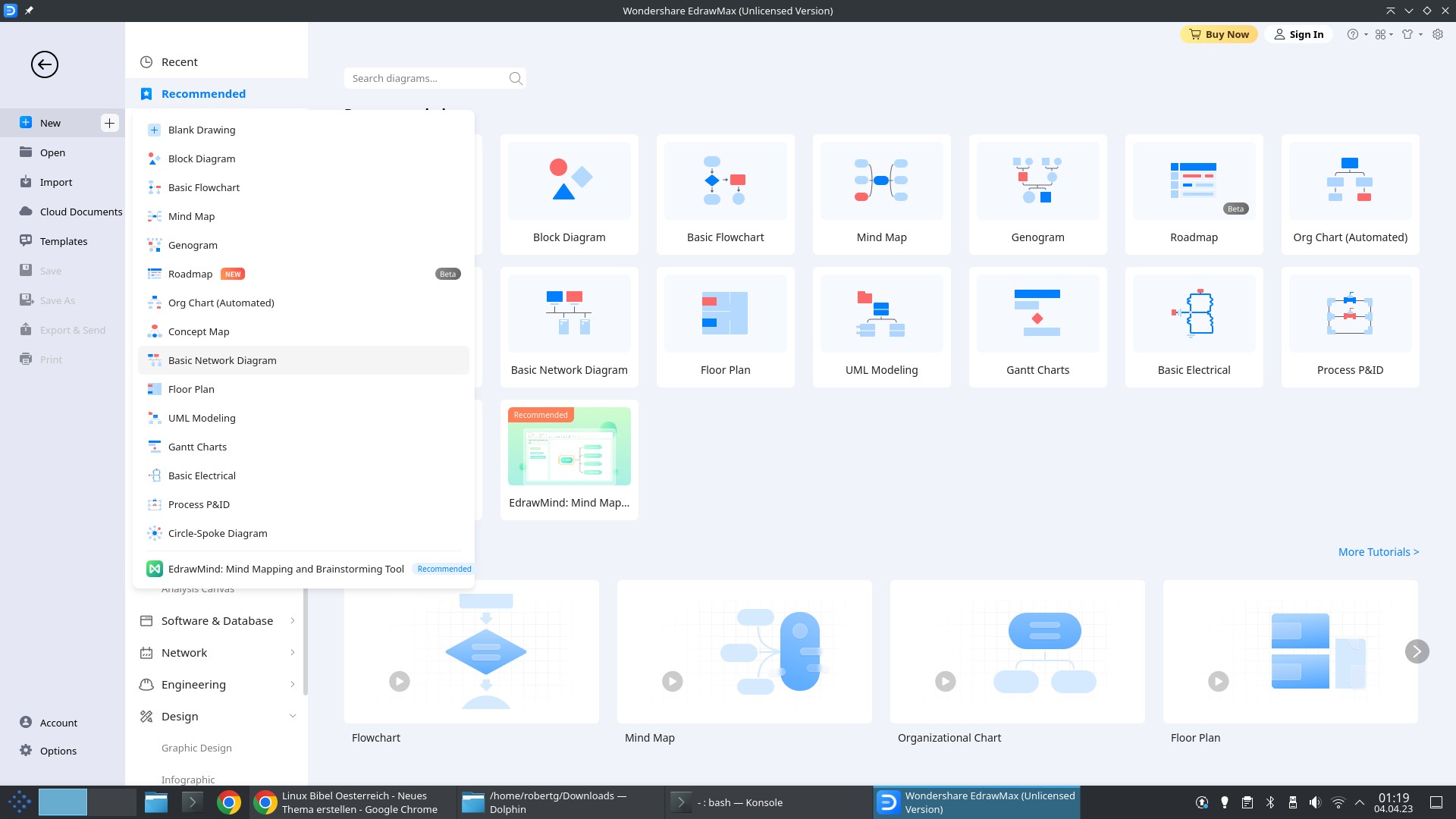Play the Flowchart tutorial video
1456x819 pixels.
click(400, 681)
